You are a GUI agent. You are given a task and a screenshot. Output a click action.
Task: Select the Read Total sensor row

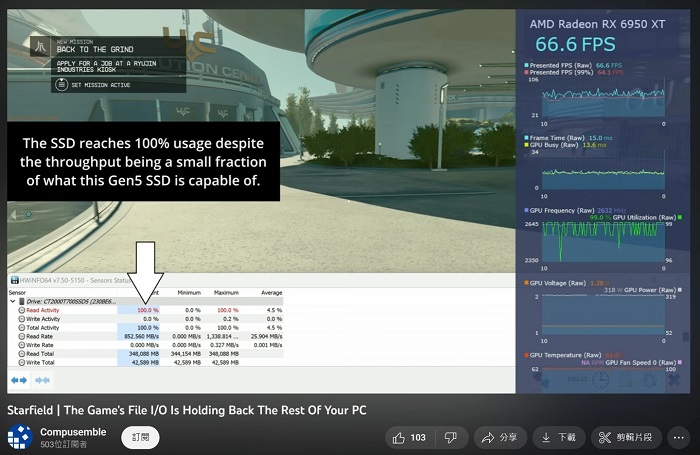pyautogui.click(x=146, y=354)
